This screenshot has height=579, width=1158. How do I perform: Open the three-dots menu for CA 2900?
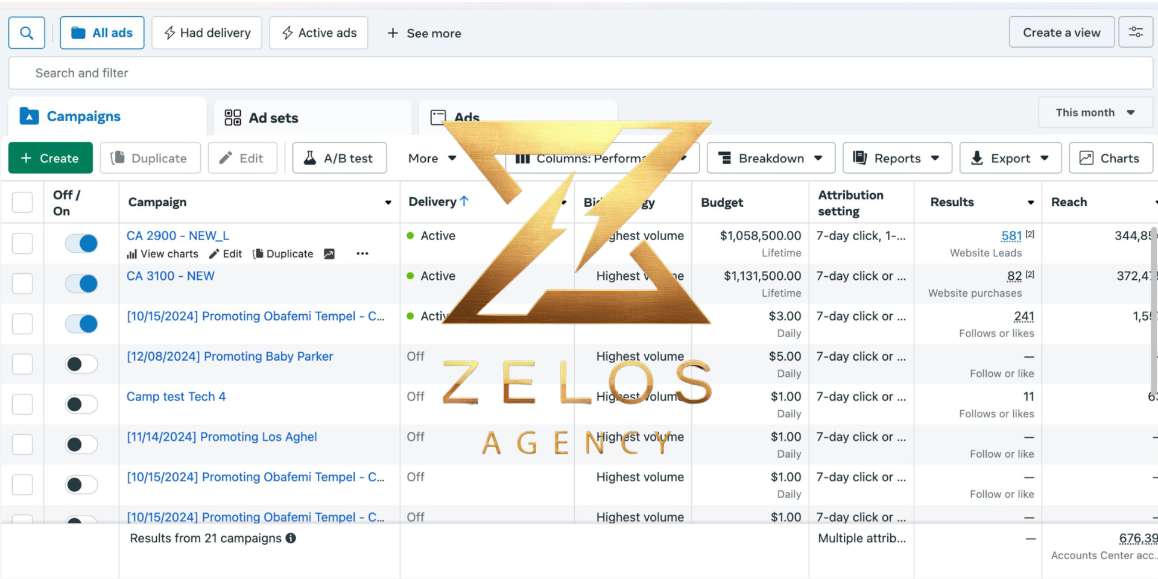362,254
